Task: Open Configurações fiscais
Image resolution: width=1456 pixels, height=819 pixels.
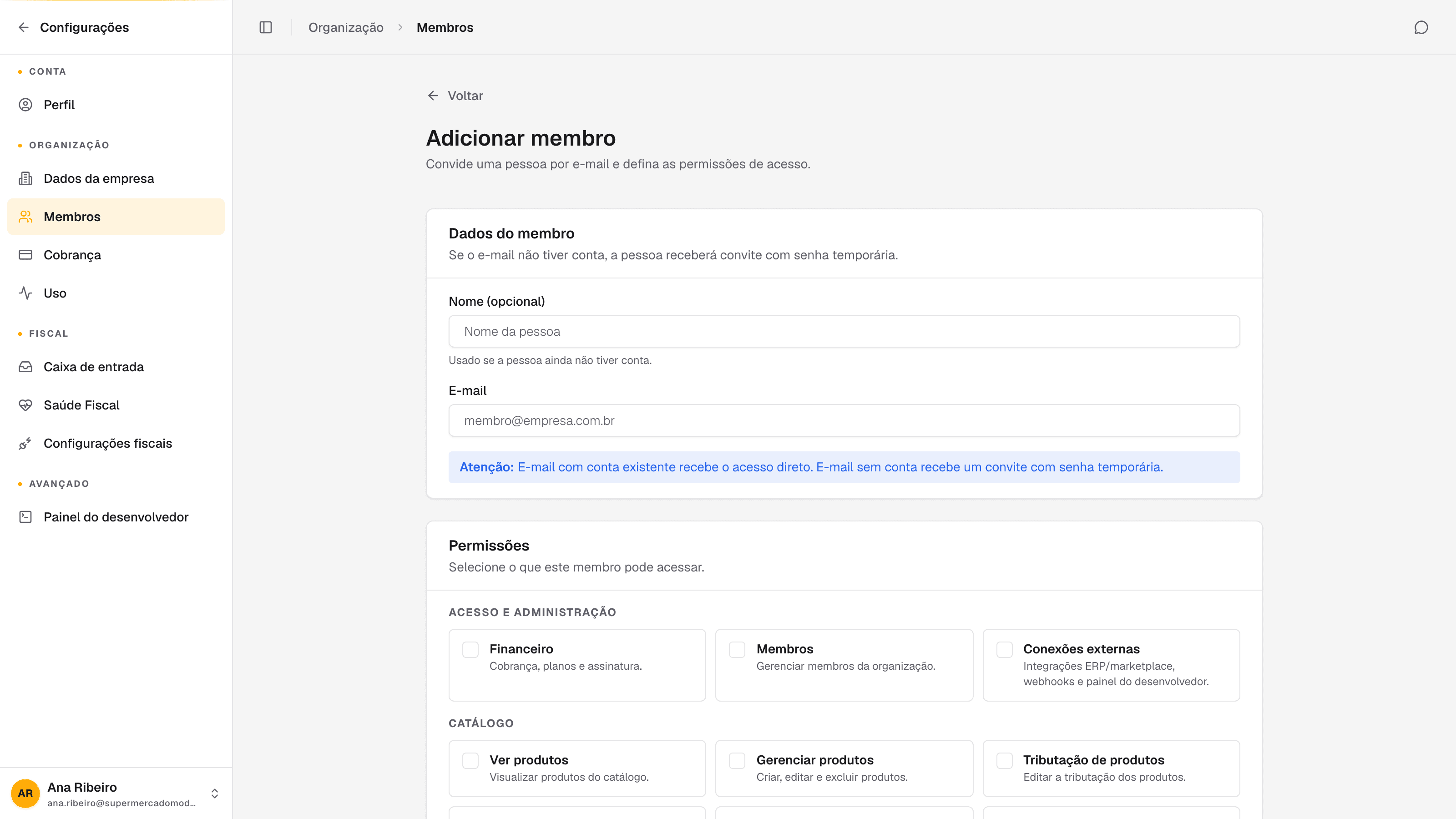Action: 116,443
